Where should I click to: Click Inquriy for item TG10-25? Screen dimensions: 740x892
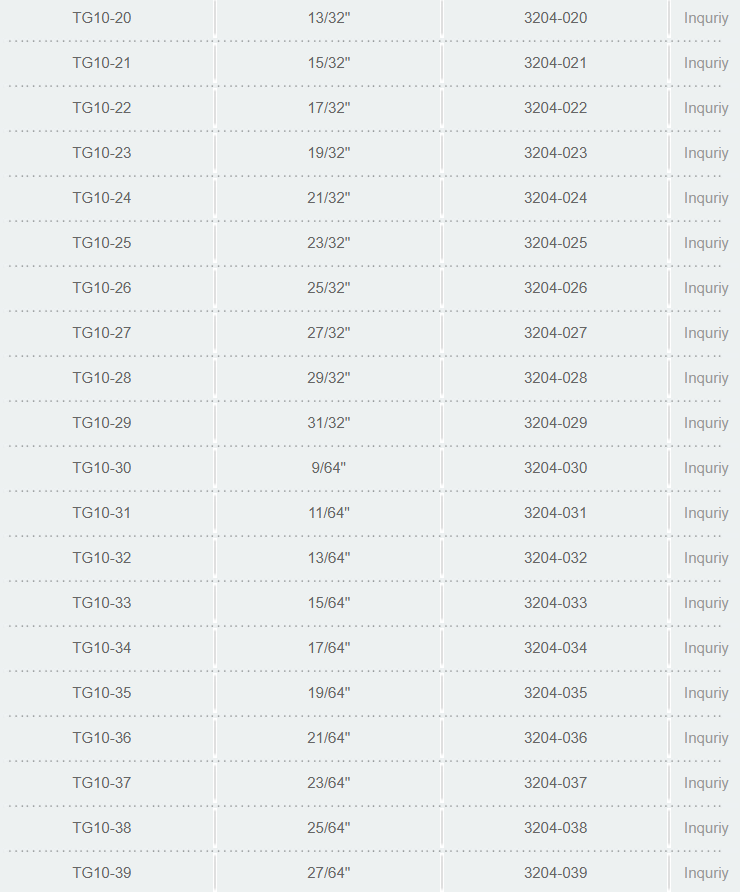click(x=705, y=243)
